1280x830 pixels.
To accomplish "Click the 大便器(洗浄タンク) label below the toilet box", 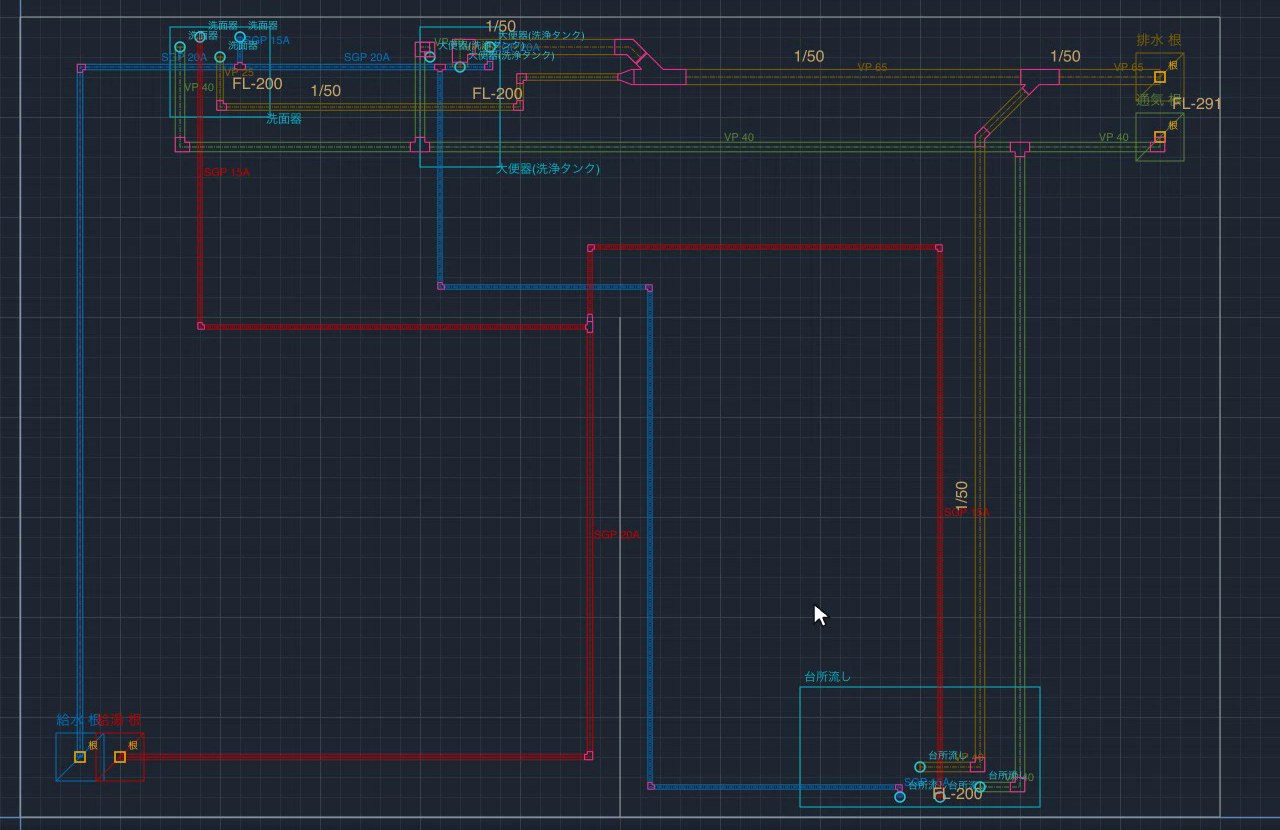I will [x=548, y=169].
